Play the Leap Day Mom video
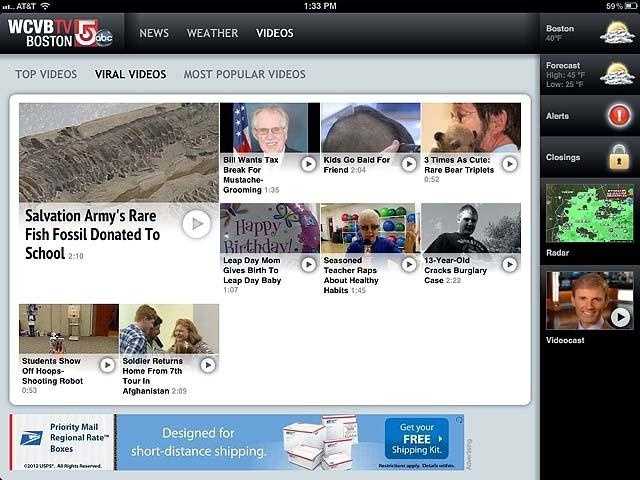640x480 pixels. (x=308, y=264)
